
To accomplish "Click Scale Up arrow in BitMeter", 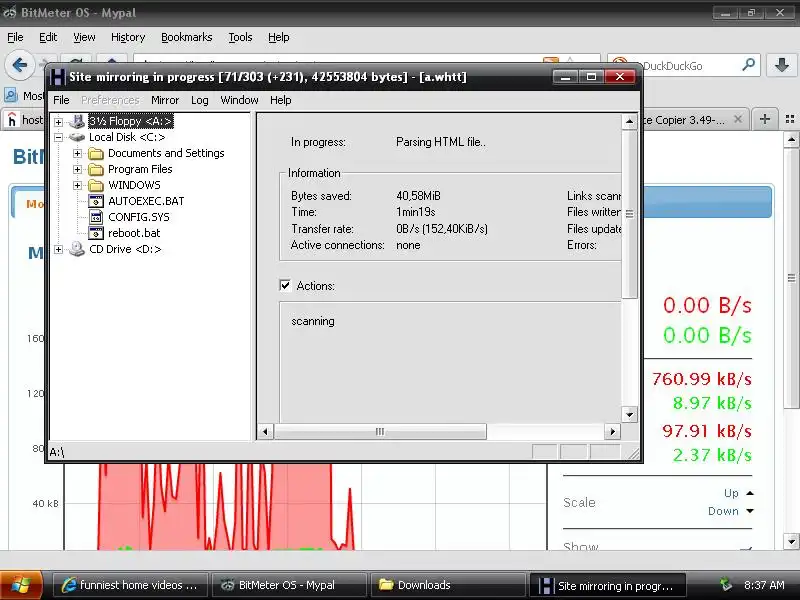I will pyautogui.click(x=750, y=493).
